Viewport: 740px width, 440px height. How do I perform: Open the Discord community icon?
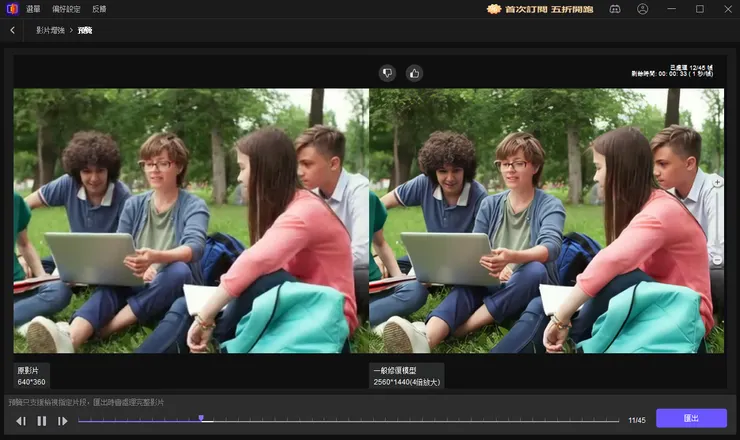[615, 9]
